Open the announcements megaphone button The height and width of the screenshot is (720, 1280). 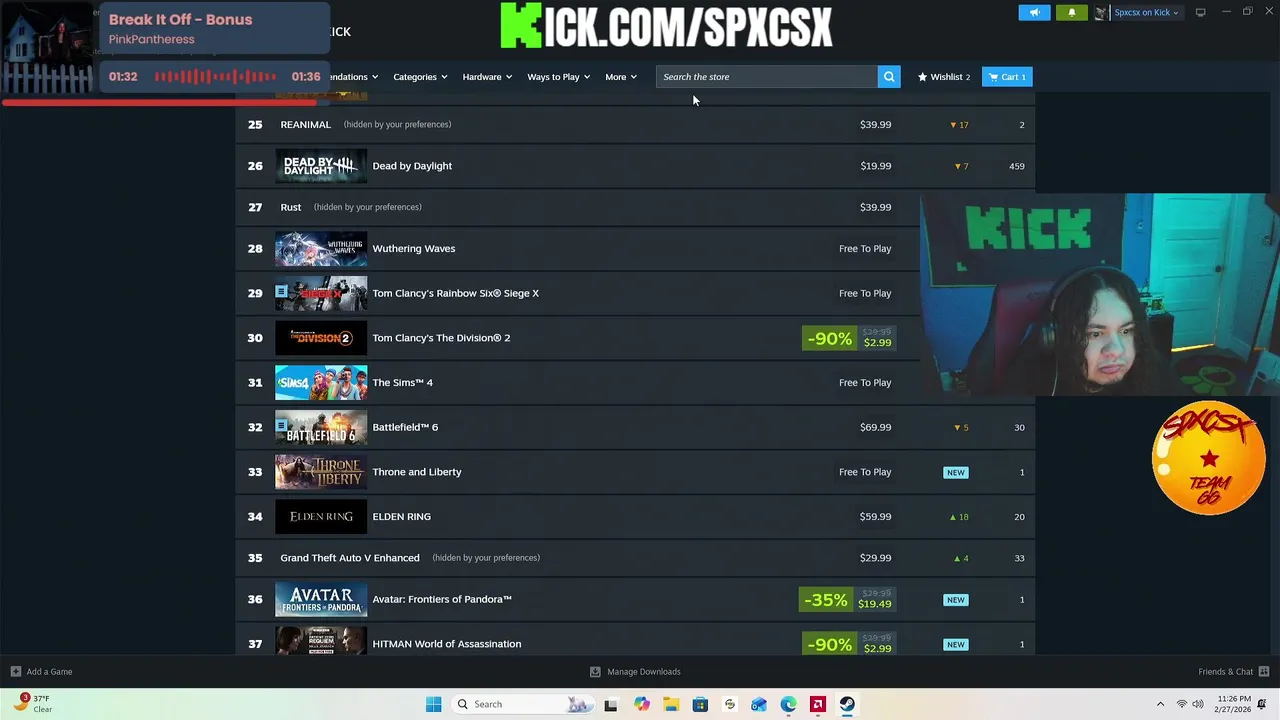(x=1034, y=13)
